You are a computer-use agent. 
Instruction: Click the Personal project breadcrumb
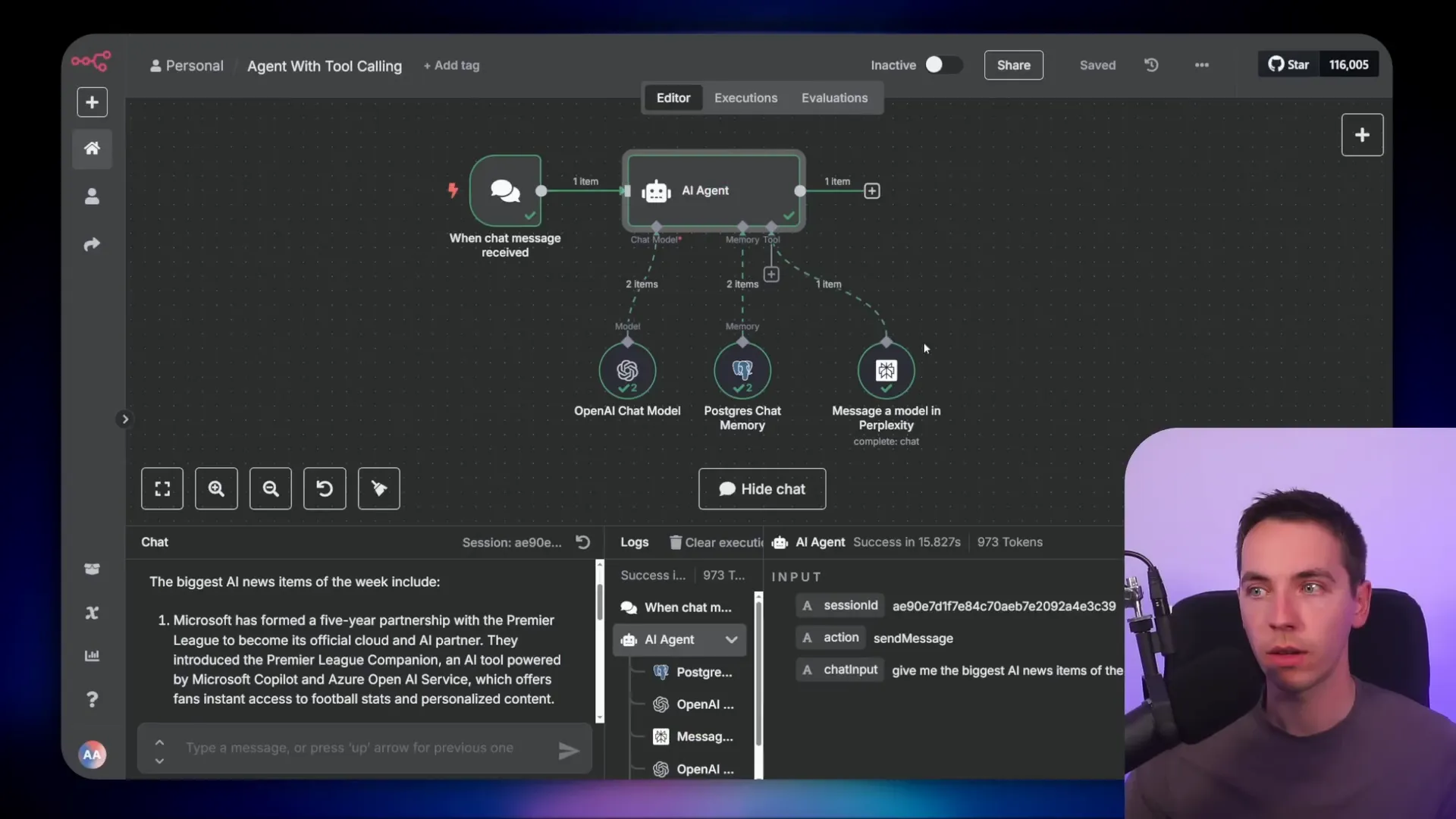click(x=187, y=65)
